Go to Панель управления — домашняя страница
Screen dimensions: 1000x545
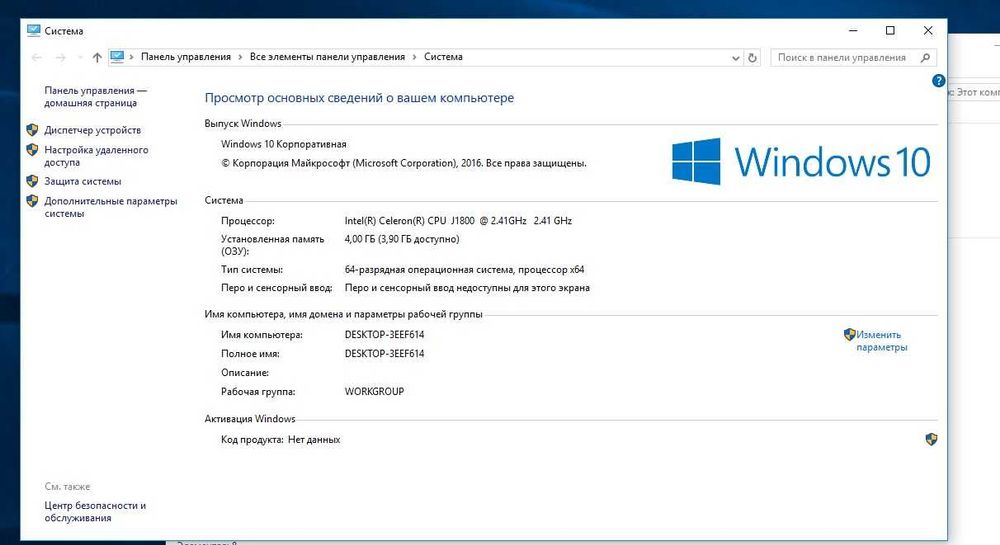95,97
